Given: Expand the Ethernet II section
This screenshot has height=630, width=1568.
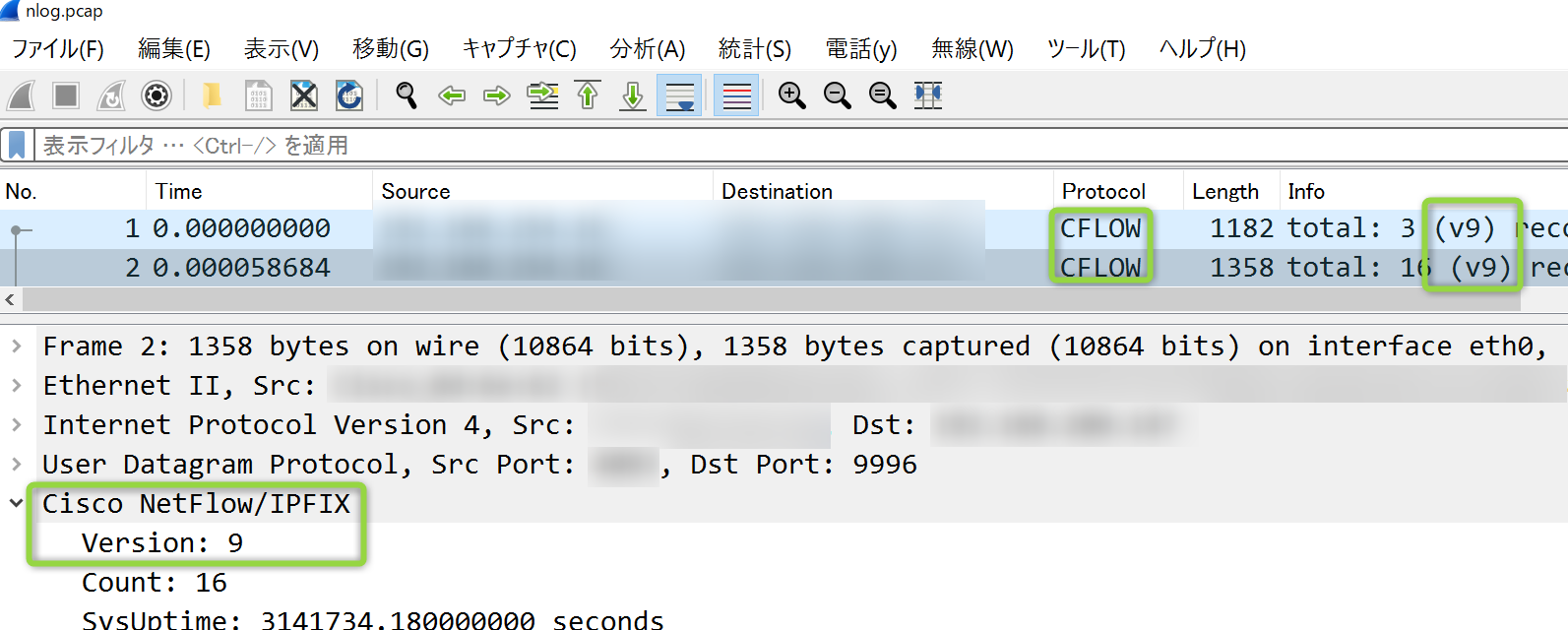Looking at the screenshot, I should pos(17,386).
